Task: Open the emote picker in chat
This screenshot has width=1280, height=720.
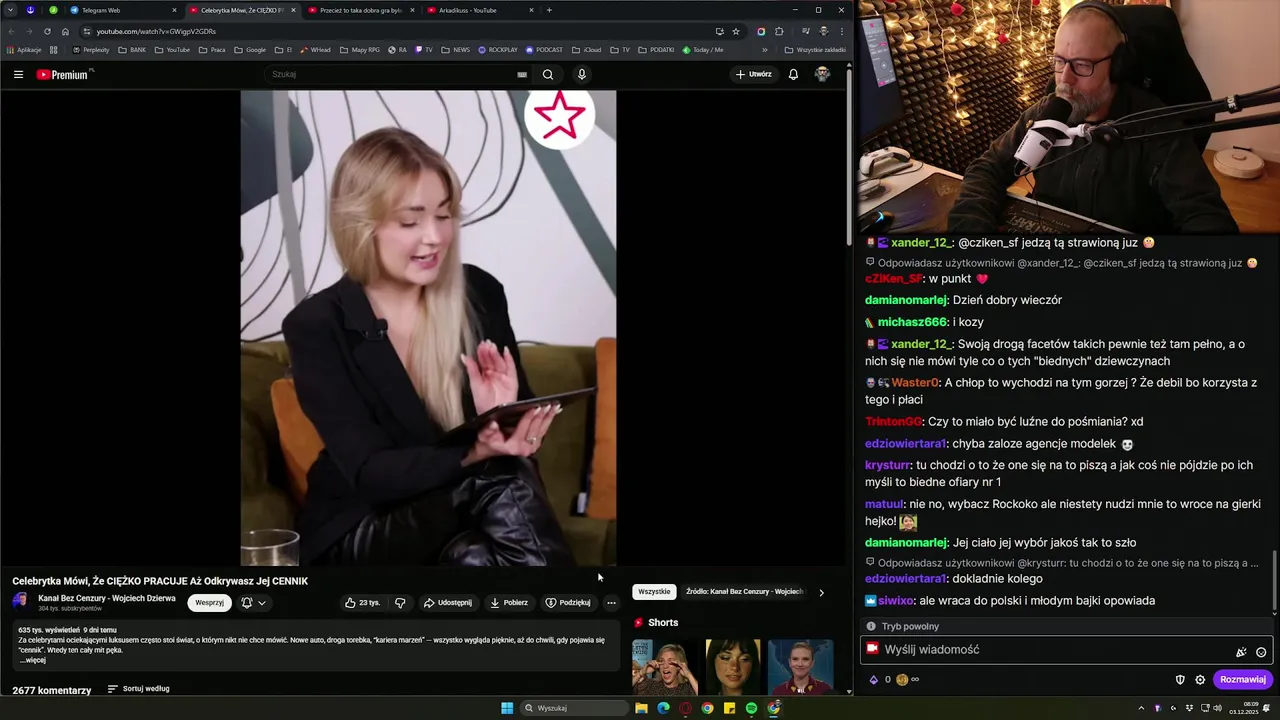Action: coord(1261,652)
